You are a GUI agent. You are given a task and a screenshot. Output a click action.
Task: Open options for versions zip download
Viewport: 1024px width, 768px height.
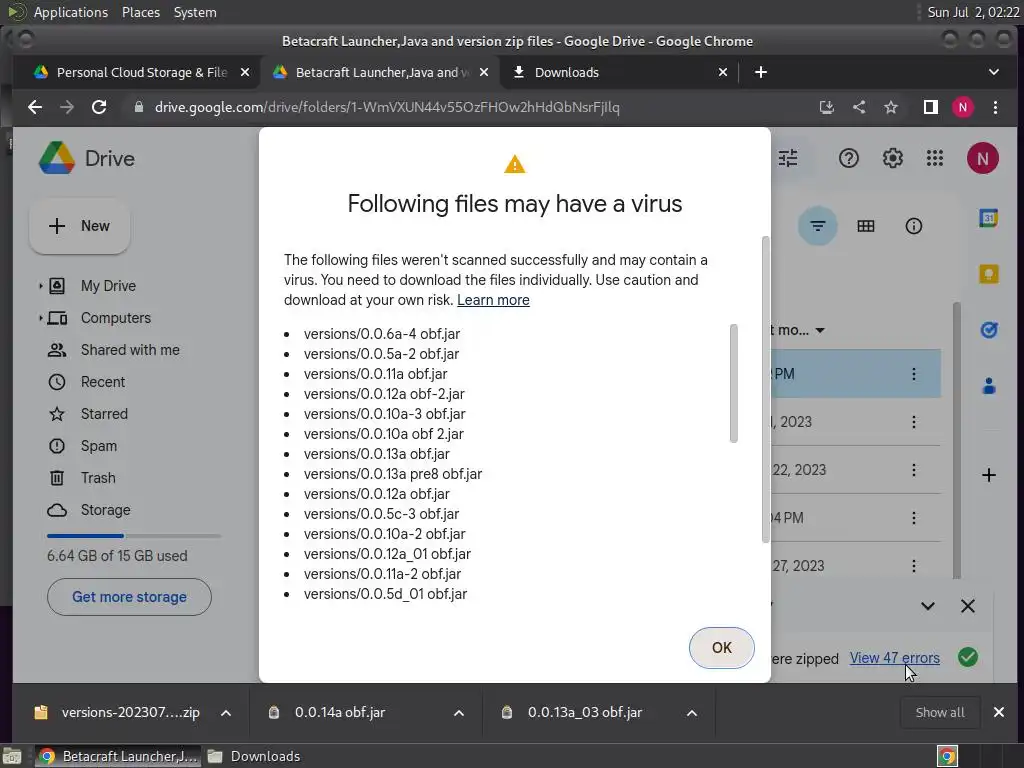(226, 713)
